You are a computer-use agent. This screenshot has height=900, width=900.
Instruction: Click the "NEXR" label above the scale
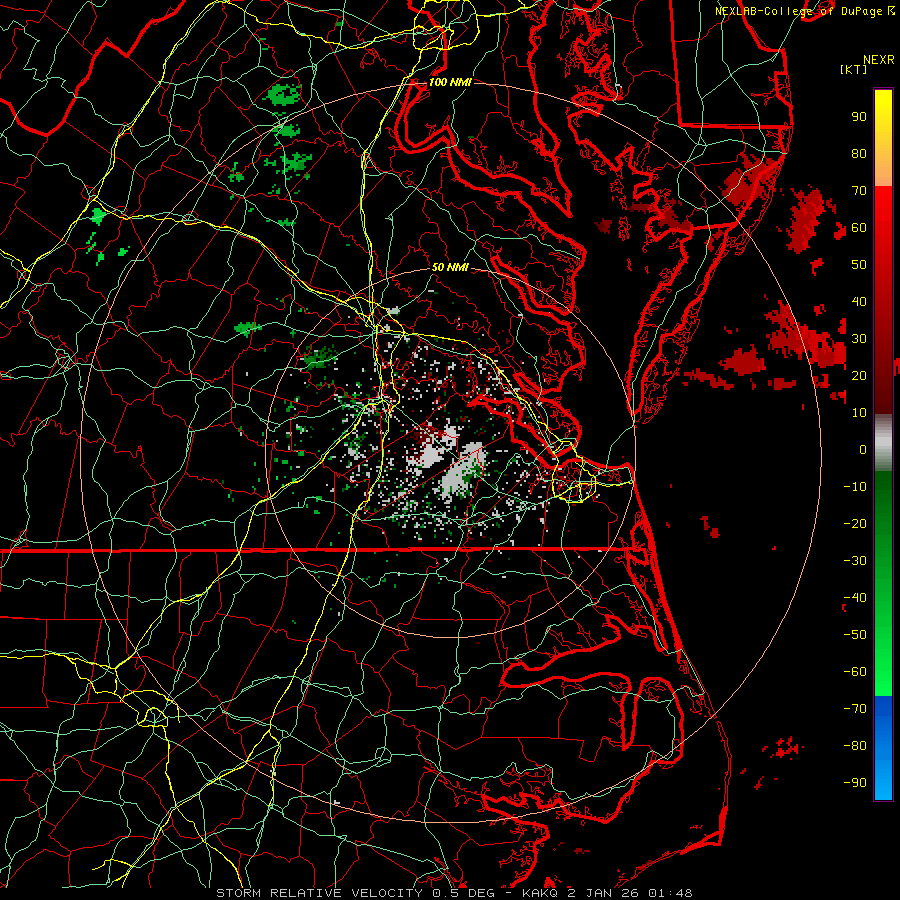pyautogui.click(x=878, y=60)
